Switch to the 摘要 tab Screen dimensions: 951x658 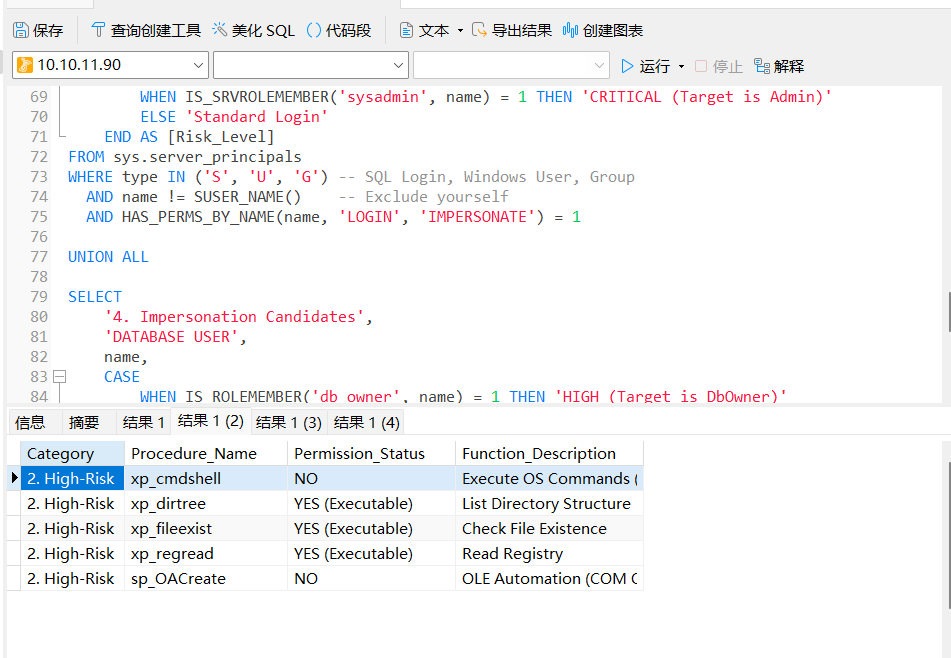84,422
